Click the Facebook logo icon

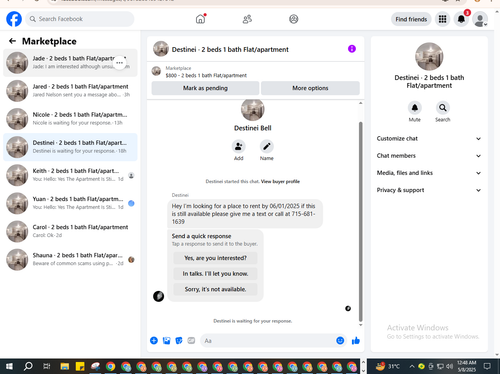[14, 19]
